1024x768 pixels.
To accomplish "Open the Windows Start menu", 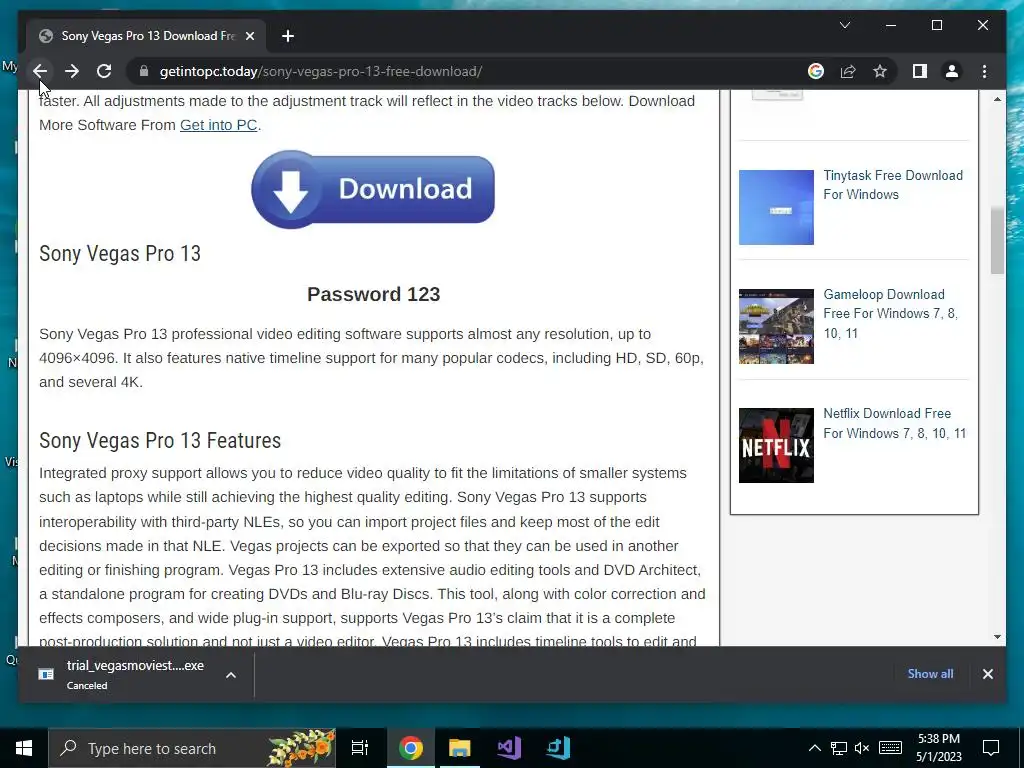I will [24, 748].
